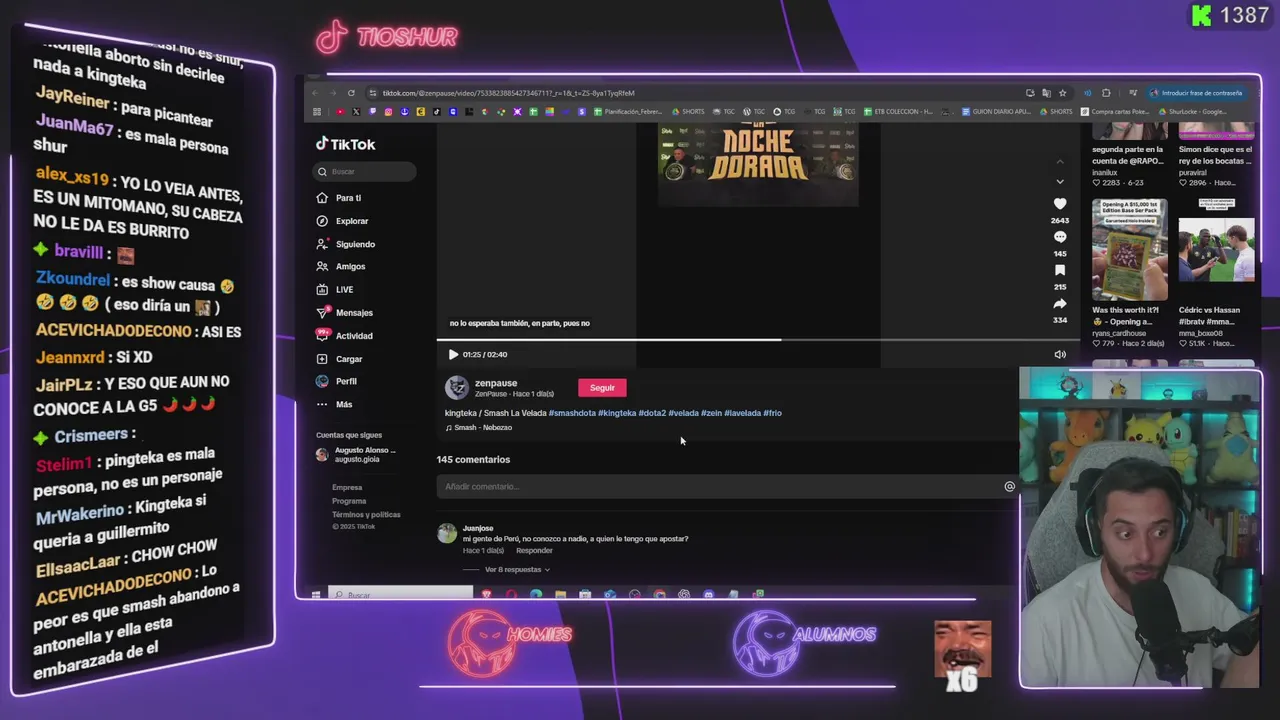Open Siguiendo in the sidebar
Screen dimensions: 1280x720
pos(355,244)
